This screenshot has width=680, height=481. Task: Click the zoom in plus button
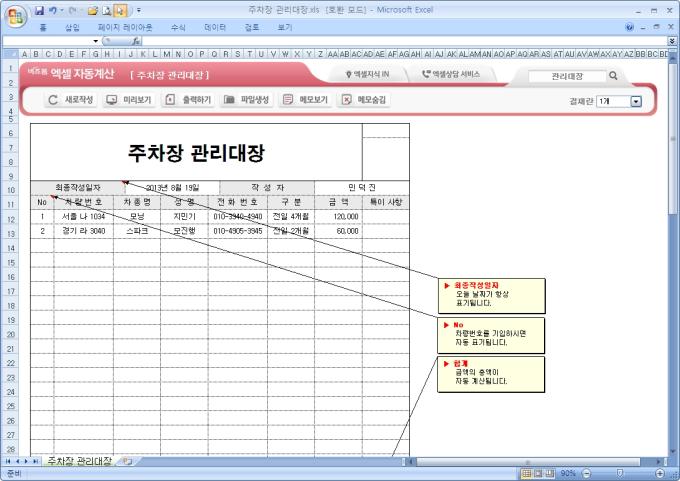coord(660,473)
